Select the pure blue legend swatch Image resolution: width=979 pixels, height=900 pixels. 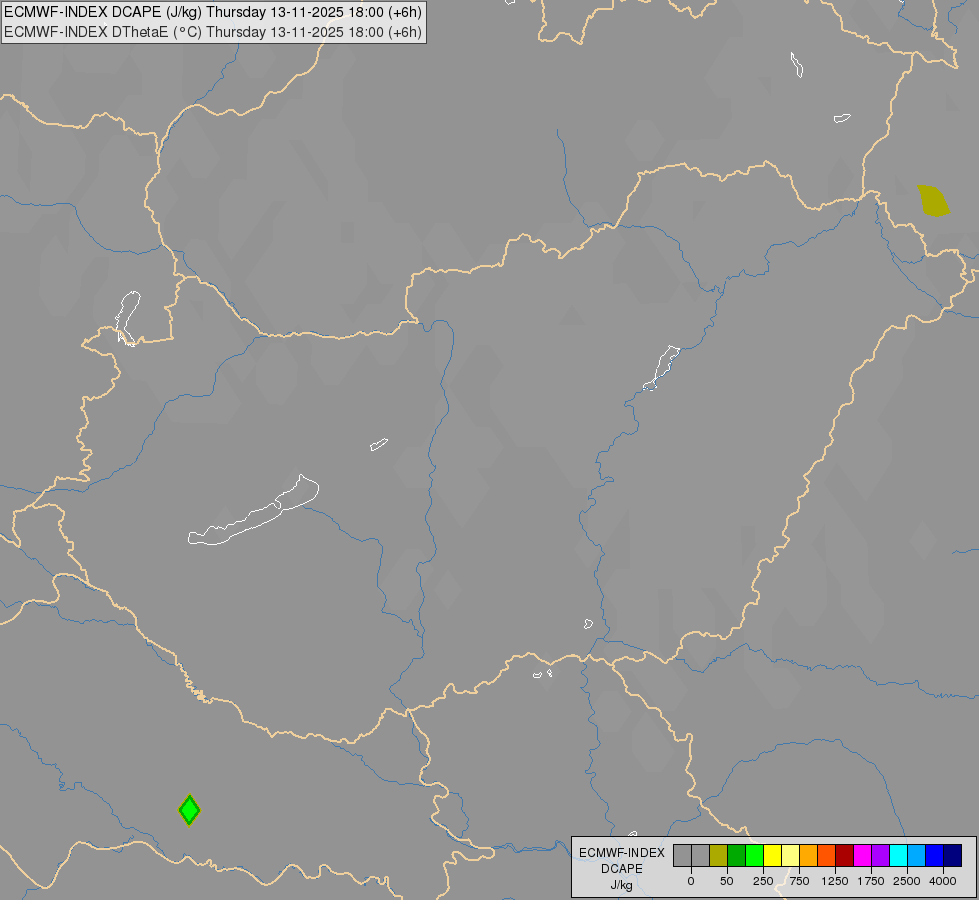[x=935, y=856]
